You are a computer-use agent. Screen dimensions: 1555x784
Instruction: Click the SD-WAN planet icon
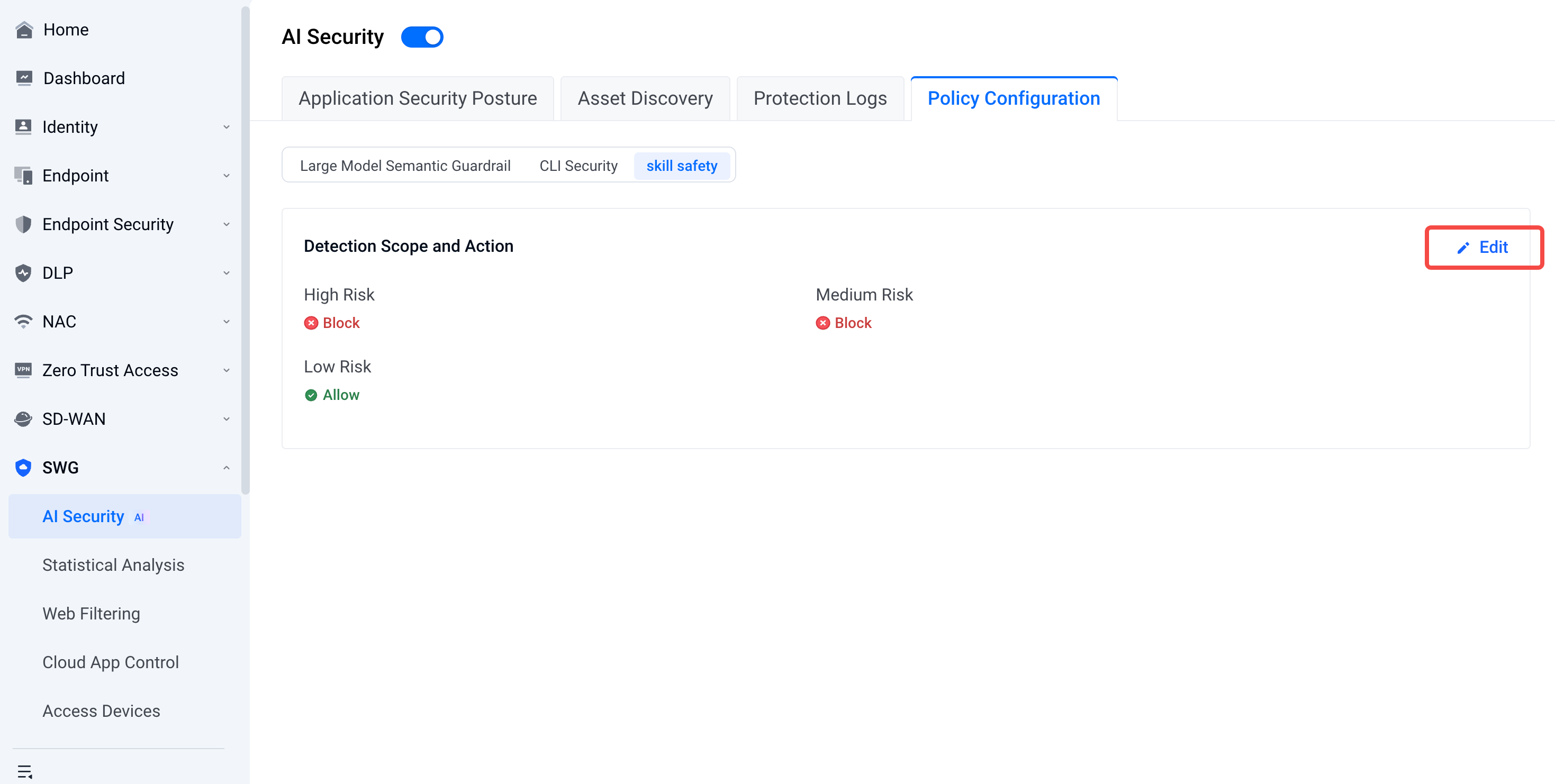click(x=23, y=419)
